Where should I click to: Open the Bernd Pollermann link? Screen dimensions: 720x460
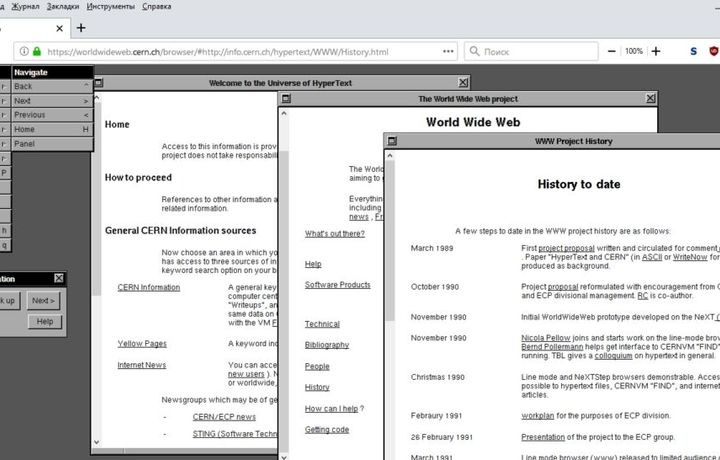tap(552, 347)
